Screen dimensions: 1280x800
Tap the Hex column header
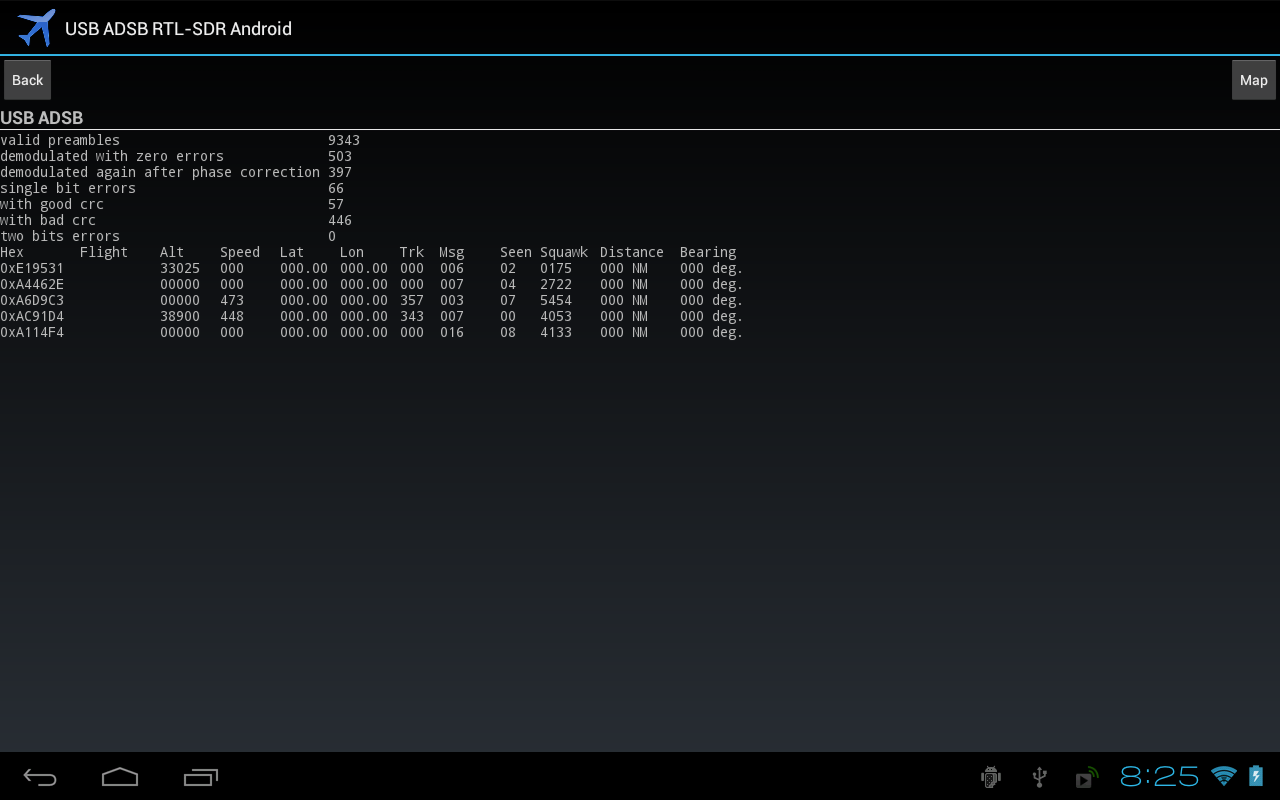[12, 252]
